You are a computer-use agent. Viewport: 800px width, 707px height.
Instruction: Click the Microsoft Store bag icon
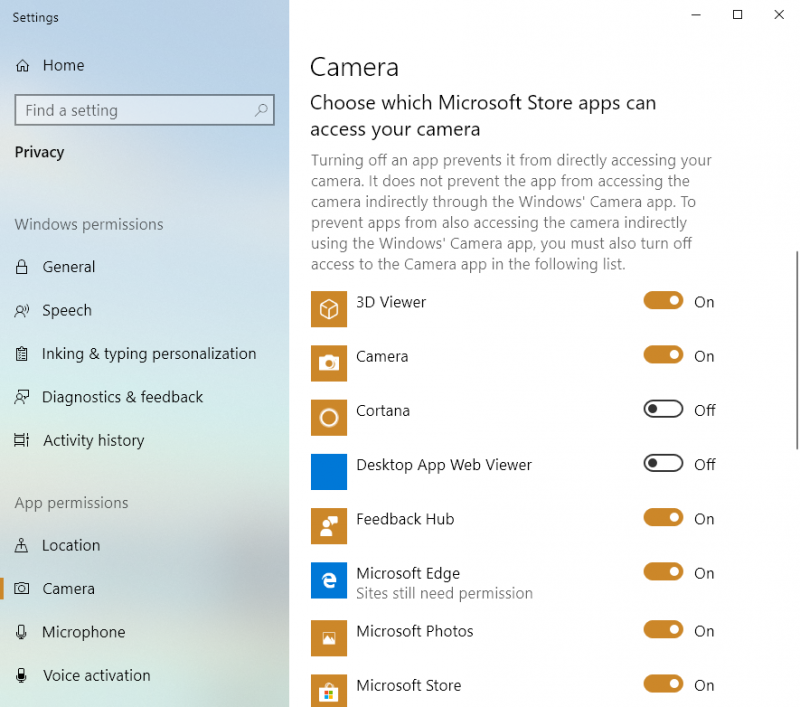(x=329, y=691)
